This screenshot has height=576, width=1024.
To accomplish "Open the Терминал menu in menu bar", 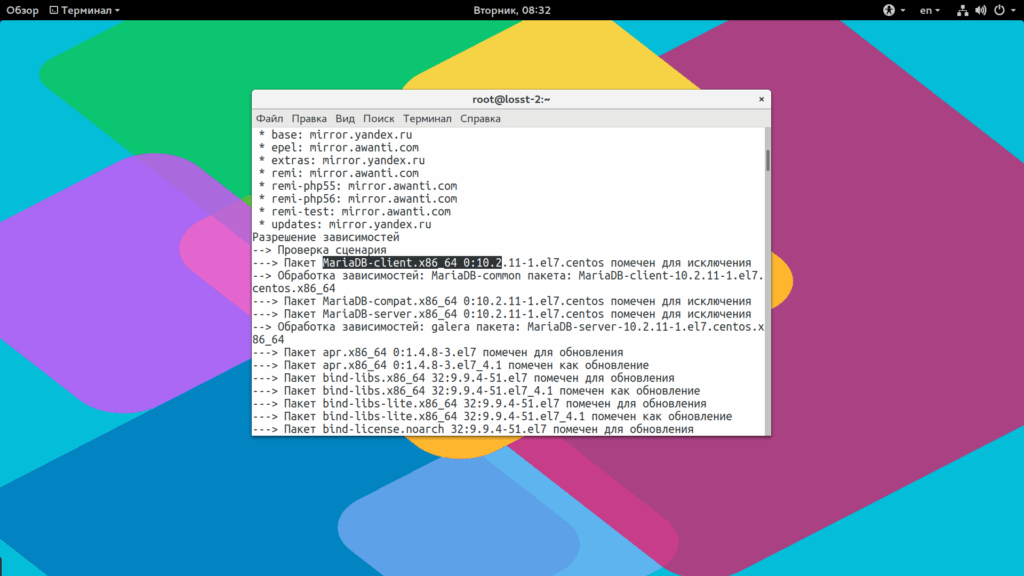I will click(x=427, y=119).
